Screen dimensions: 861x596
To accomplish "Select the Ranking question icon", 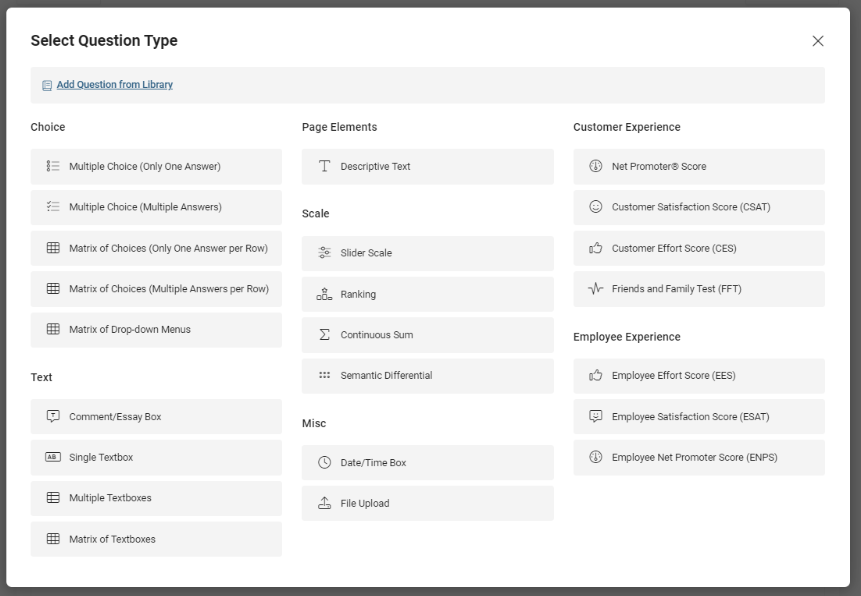I will (324, 294).
